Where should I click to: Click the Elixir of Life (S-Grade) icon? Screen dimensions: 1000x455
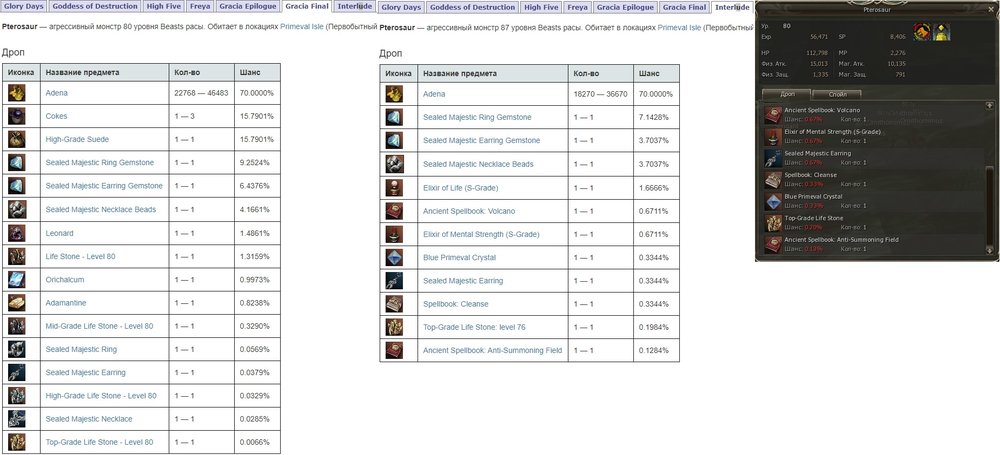coord(396,187)
